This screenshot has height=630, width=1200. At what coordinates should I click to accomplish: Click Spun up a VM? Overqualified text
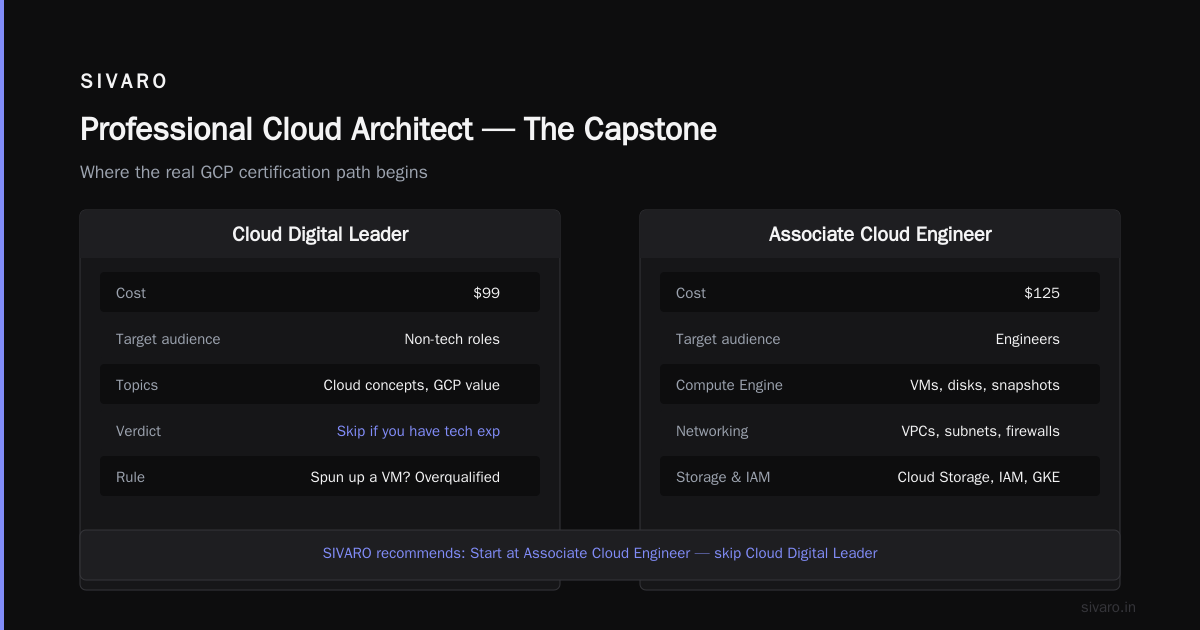click(x=405, y=477)
